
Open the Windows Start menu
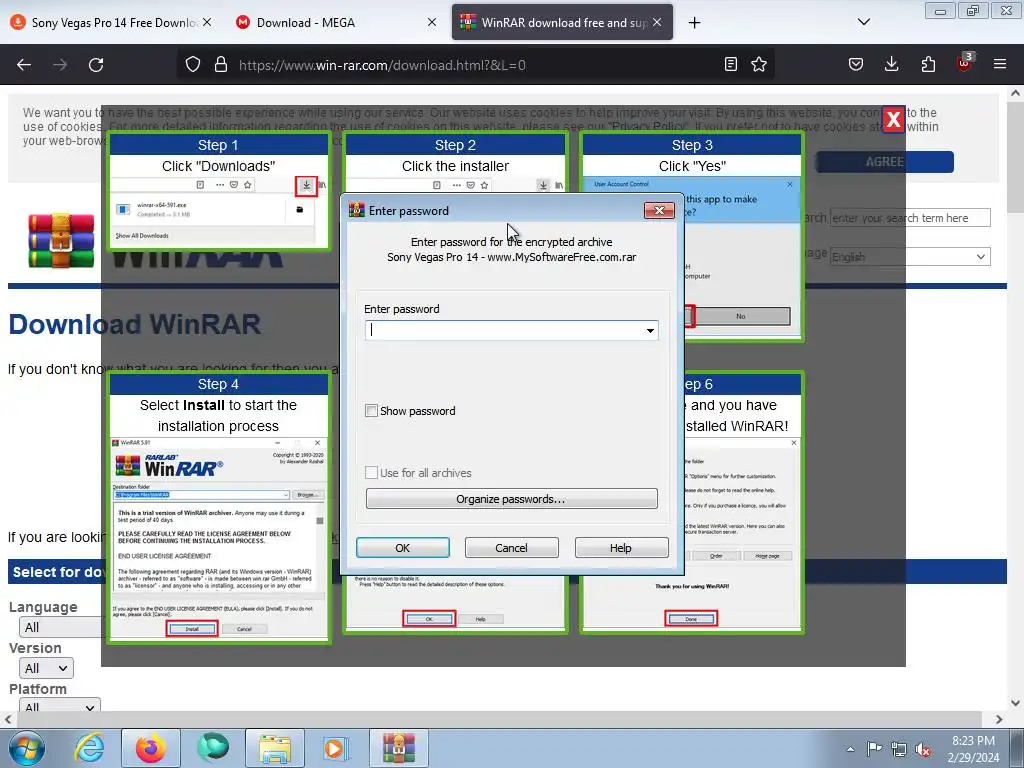point(26,748)
